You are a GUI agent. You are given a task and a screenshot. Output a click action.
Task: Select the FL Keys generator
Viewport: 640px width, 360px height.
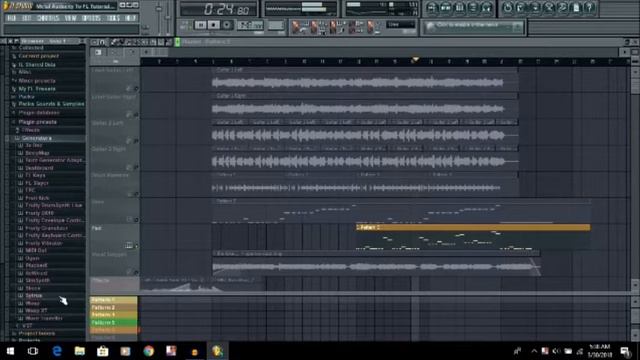pyautogui.click(x=35, y=176)
